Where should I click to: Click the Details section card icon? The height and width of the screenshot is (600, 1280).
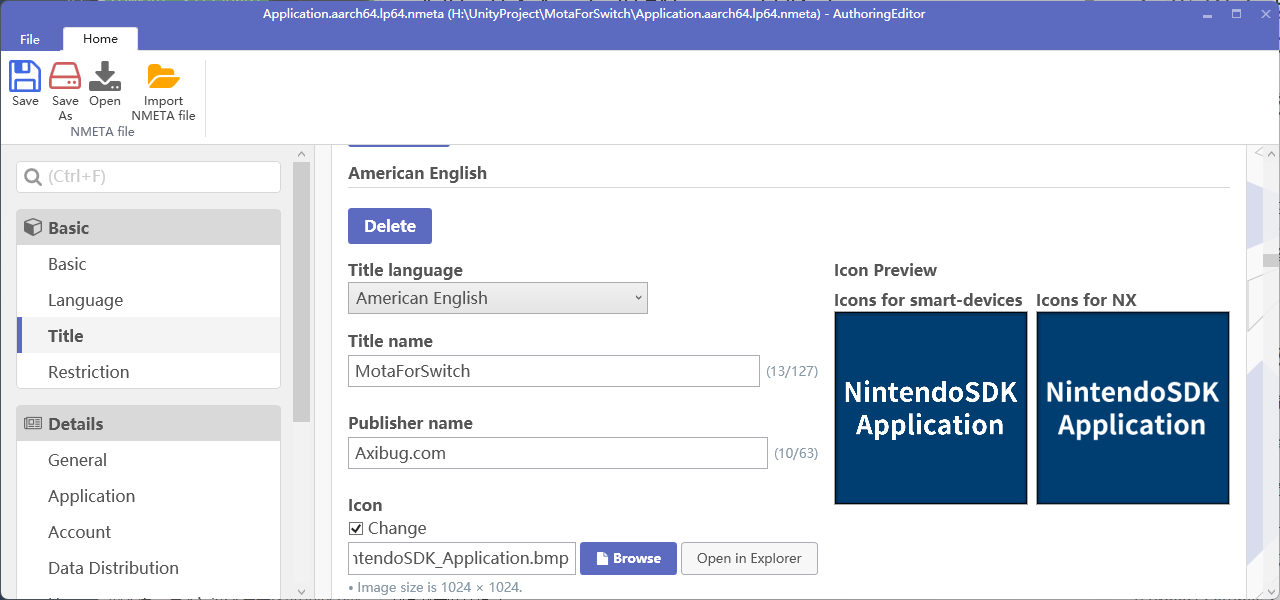tap(33, 424)
